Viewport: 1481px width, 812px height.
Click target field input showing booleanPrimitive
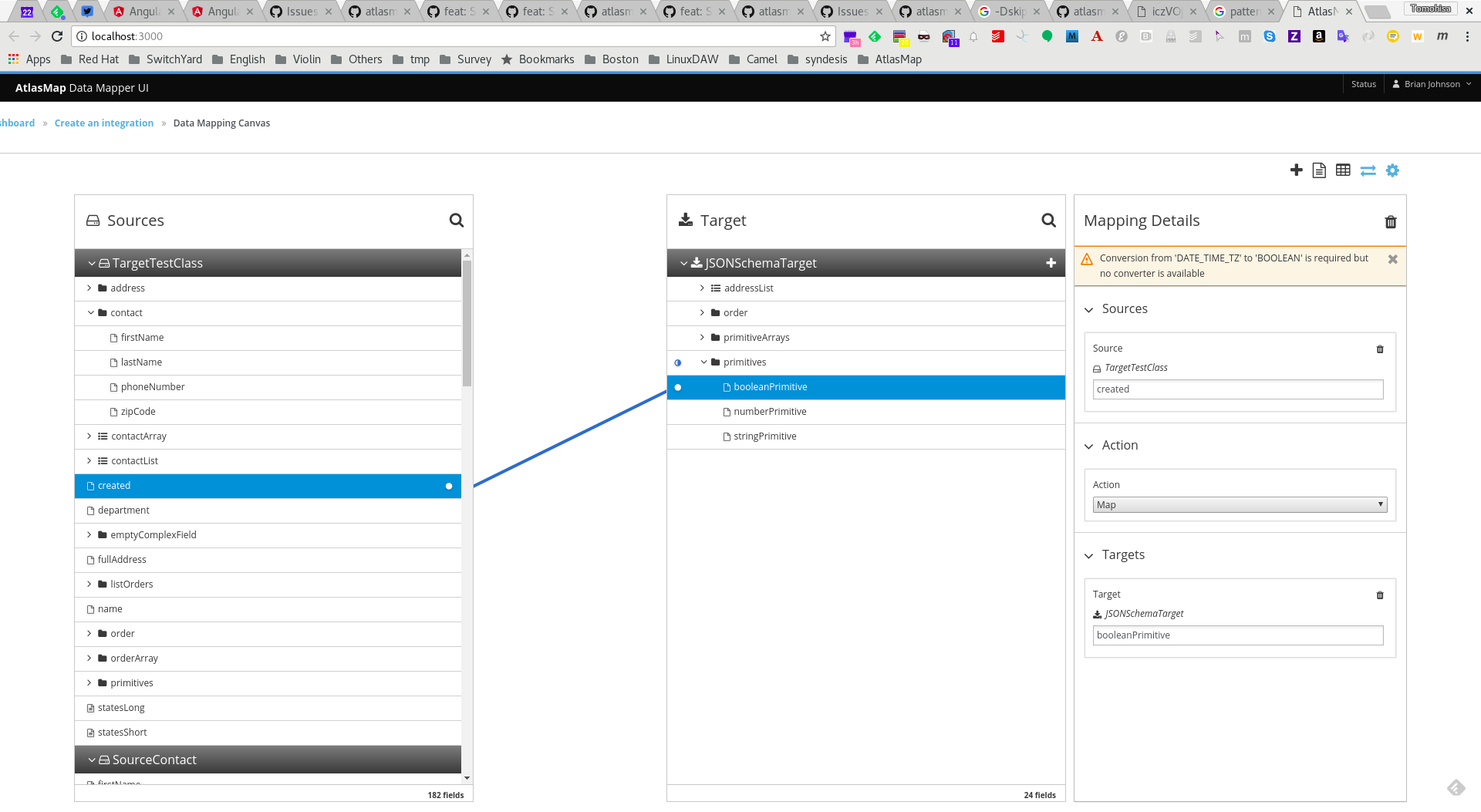pyautogui.click(x=1238, y=635)
